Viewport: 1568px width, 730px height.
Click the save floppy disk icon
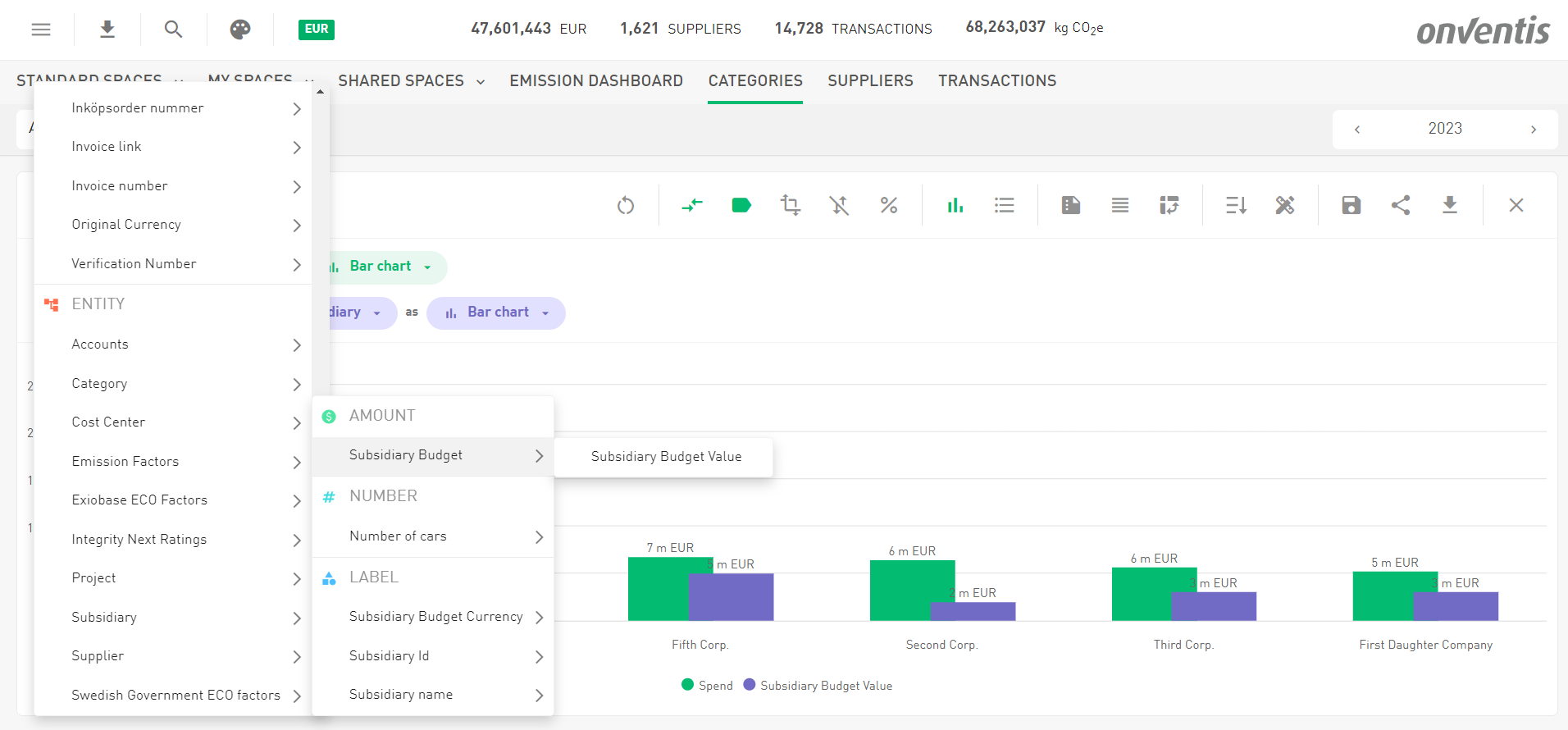[1351, 205]
